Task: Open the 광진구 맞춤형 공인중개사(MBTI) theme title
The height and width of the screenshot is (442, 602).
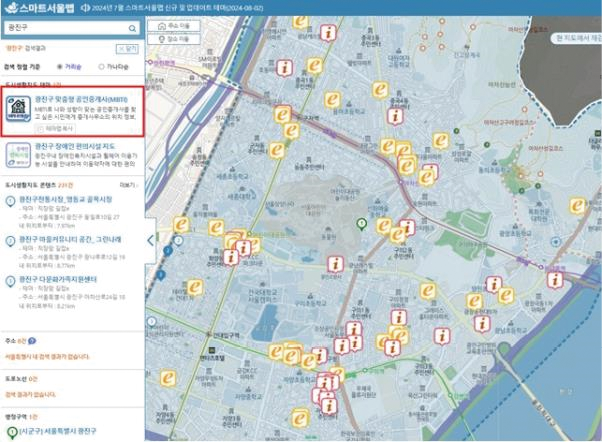Action: coord(81,99)
